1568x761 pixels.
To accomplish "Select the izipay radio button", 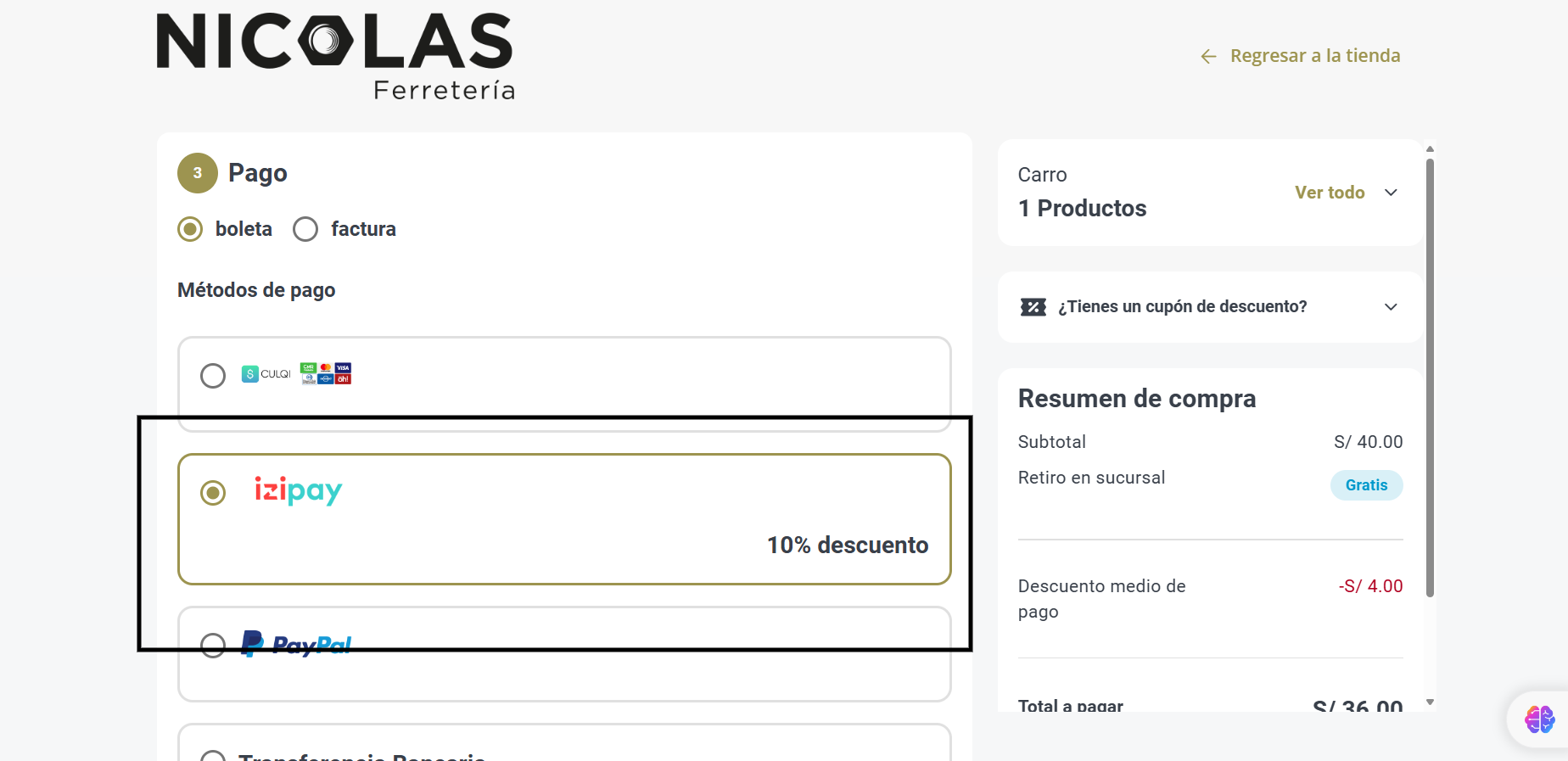I will pos(213,492).
